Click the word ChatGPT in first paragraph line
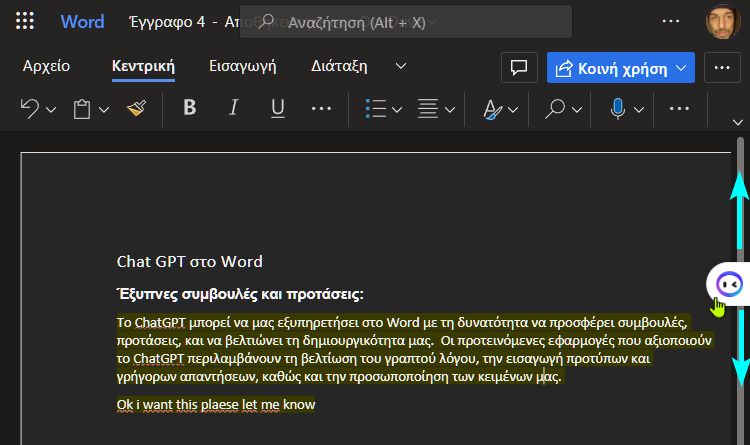Screen dimensions: 750x445 click(160, 323)
